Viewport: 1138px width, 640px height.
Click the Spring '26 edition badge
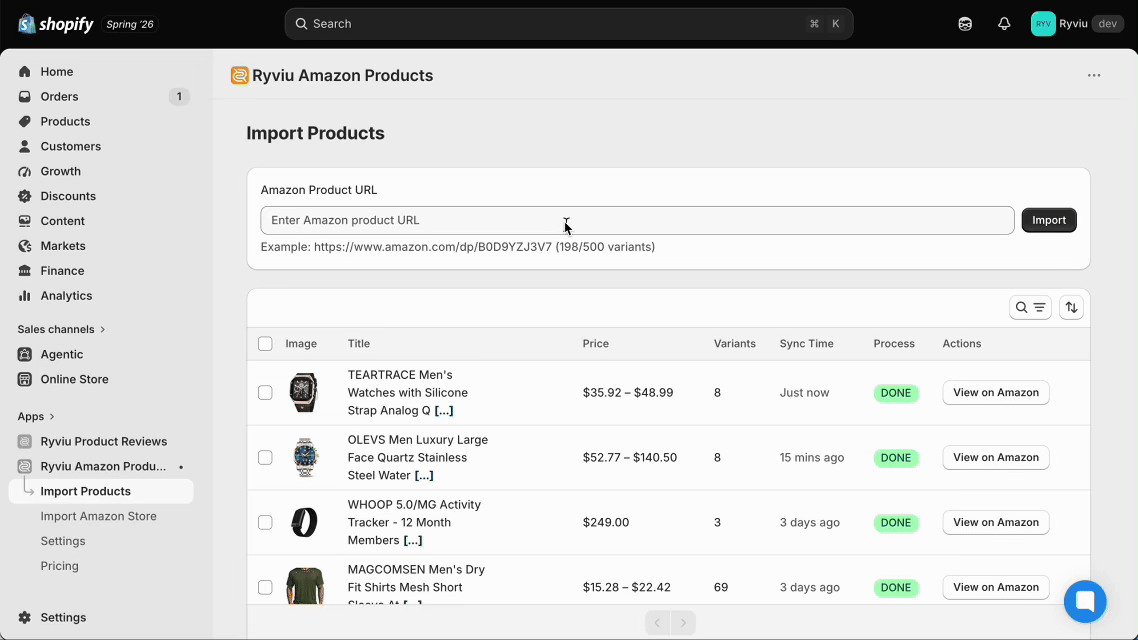pos(130,24)
